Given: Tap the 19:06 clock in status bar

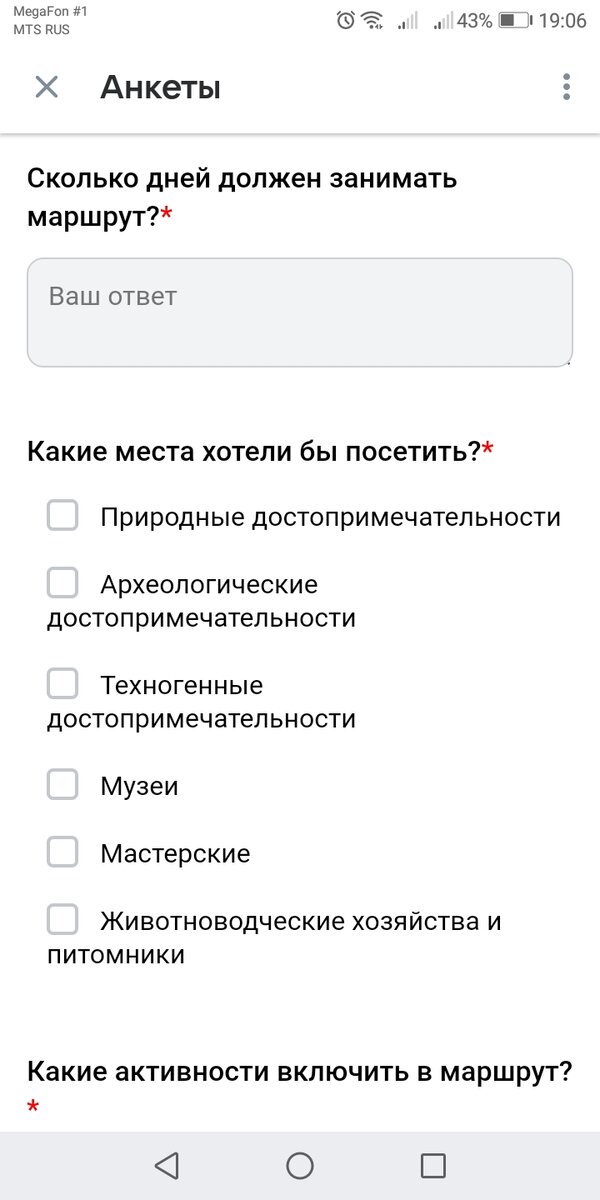Looking at the screenshot, I should click(x=562, y=20).
